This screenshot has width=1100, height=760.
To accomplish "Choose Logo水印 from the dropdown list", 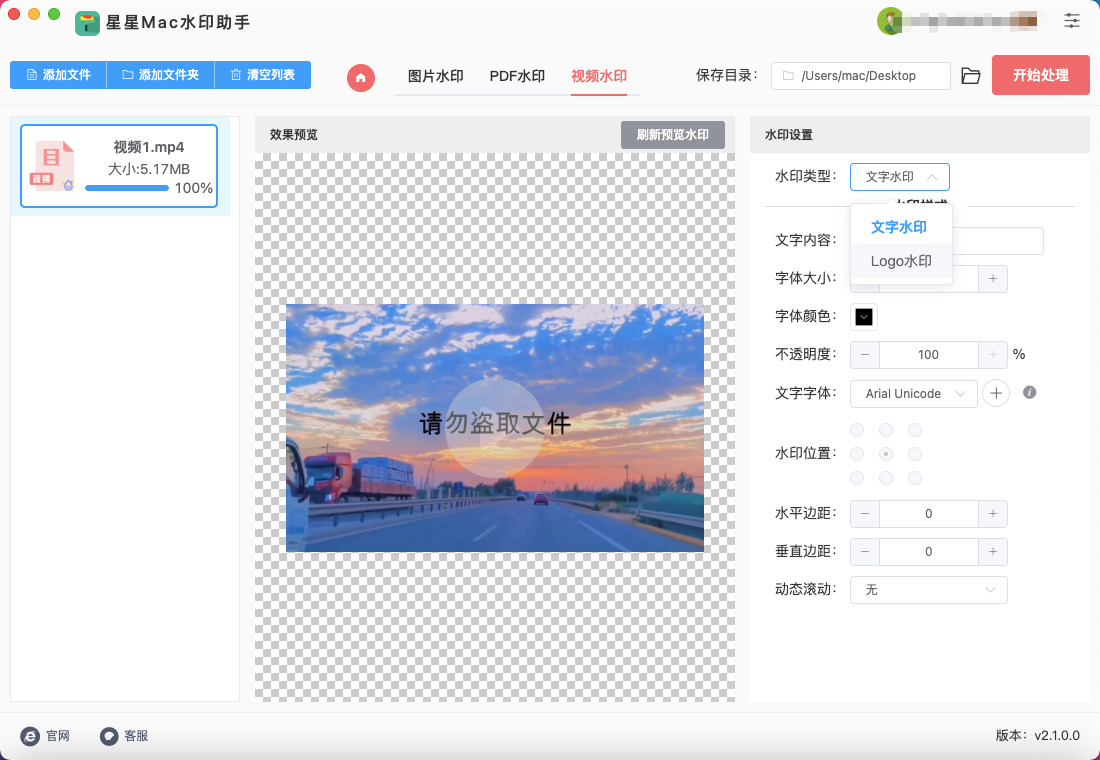I will coord(901,262).
